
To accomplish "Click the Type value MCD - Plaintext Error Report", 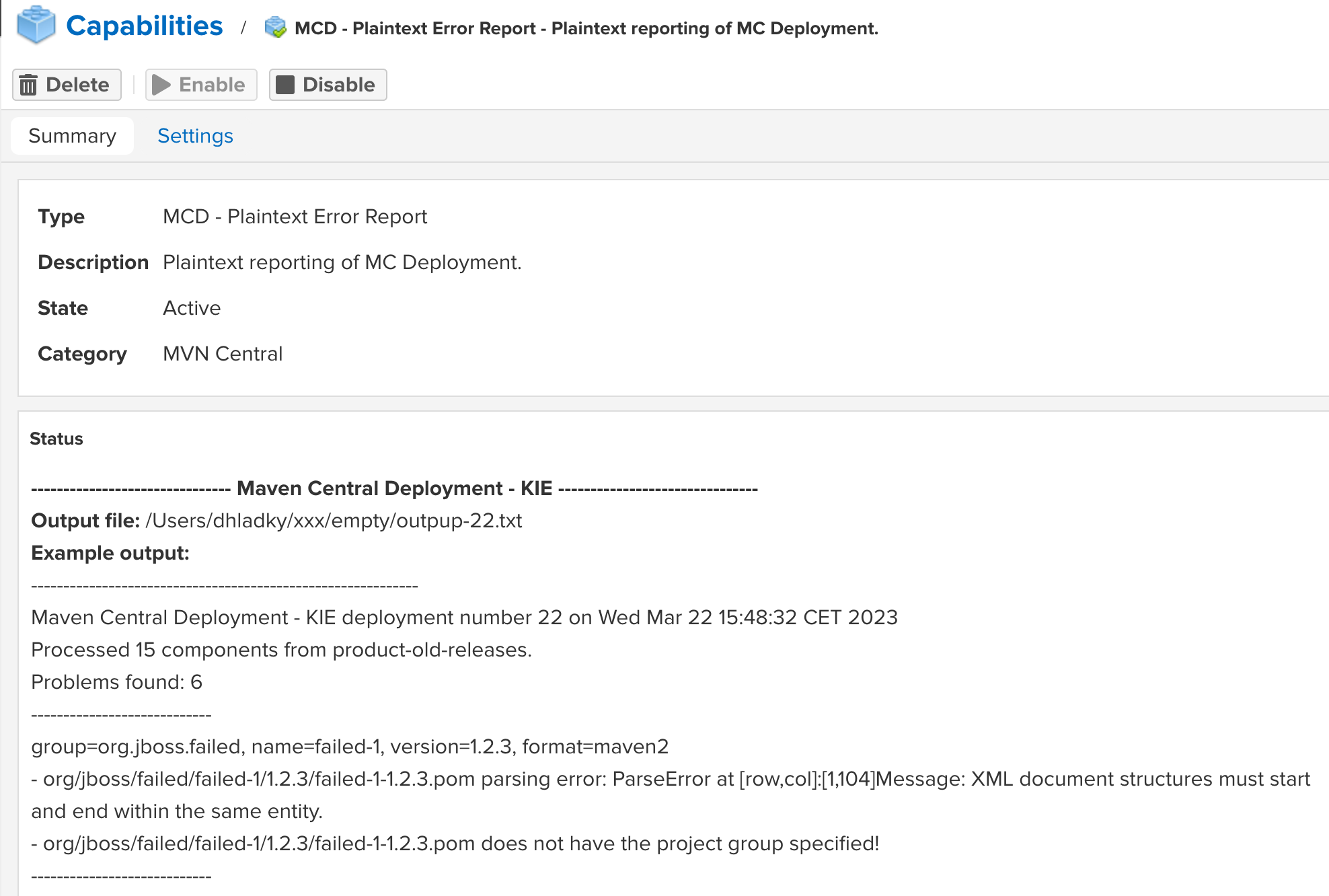I will (x=295, y=217).
